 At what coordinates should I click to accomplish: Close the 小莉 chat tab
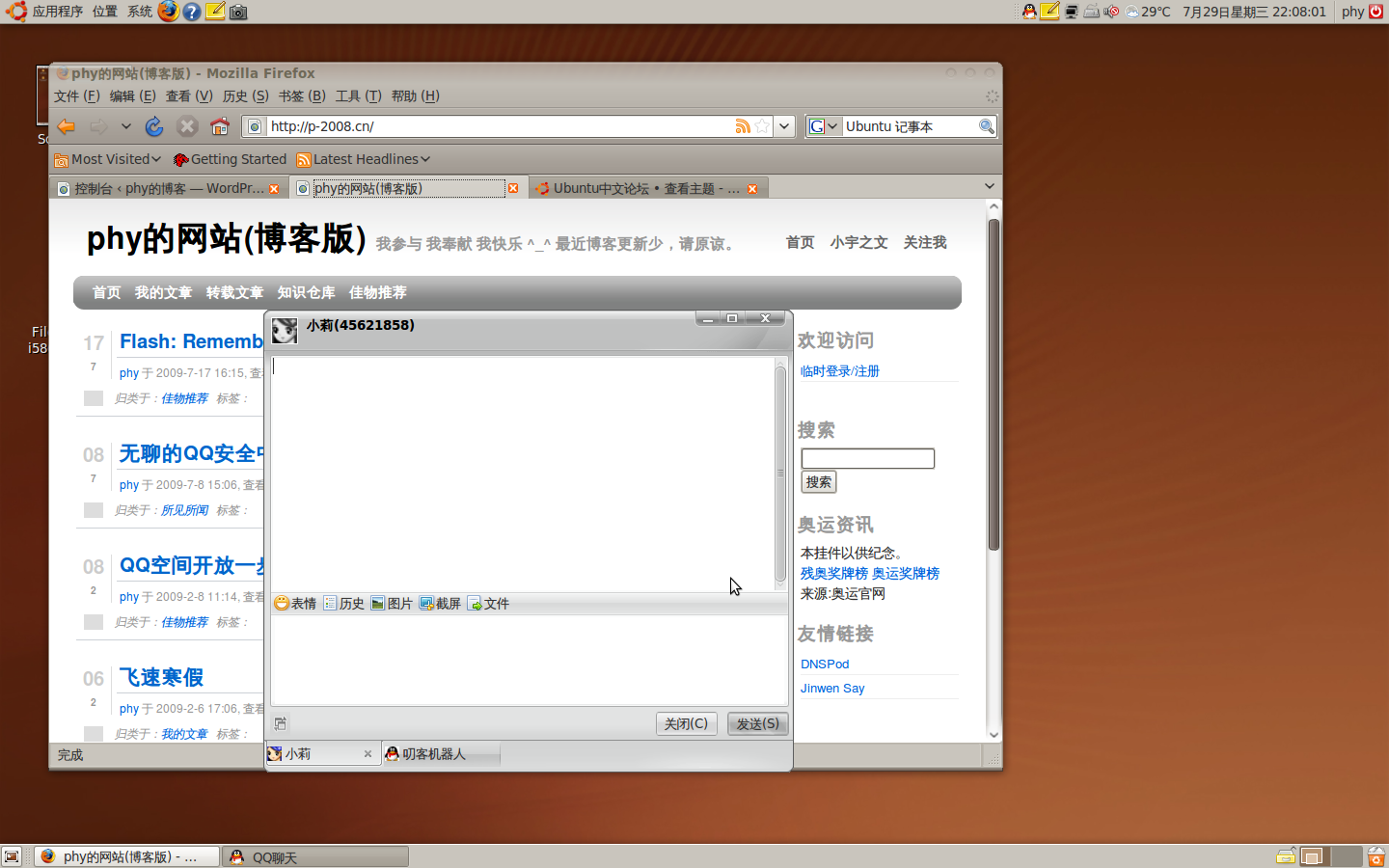[x=368, y=754]
